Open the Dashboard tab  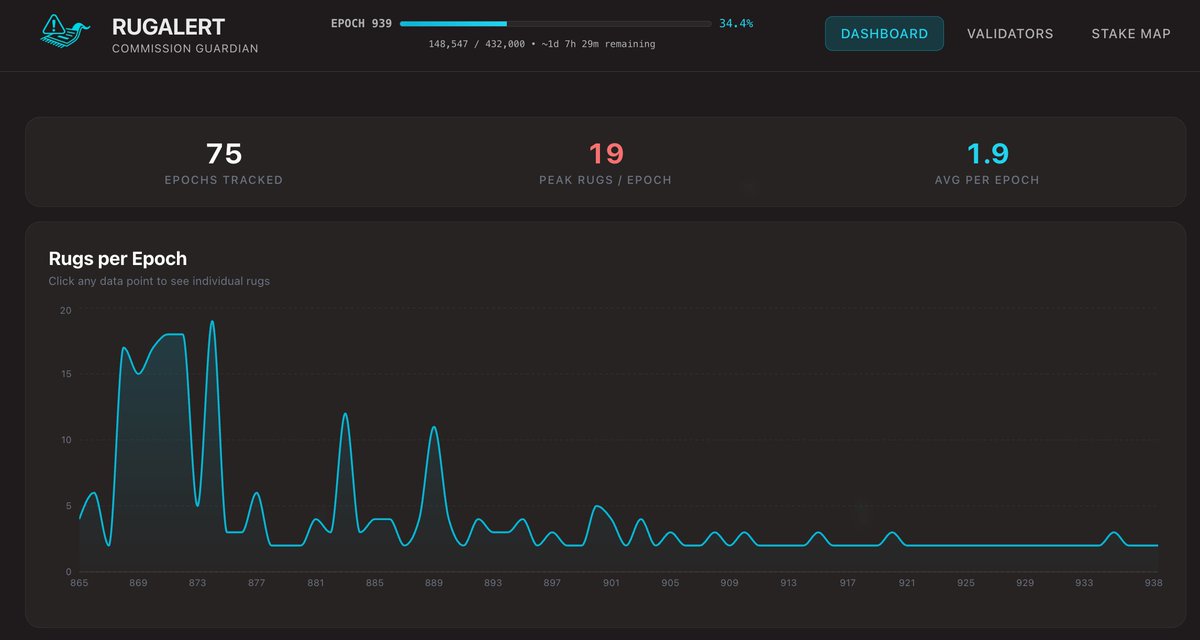[x=884, y=33]
